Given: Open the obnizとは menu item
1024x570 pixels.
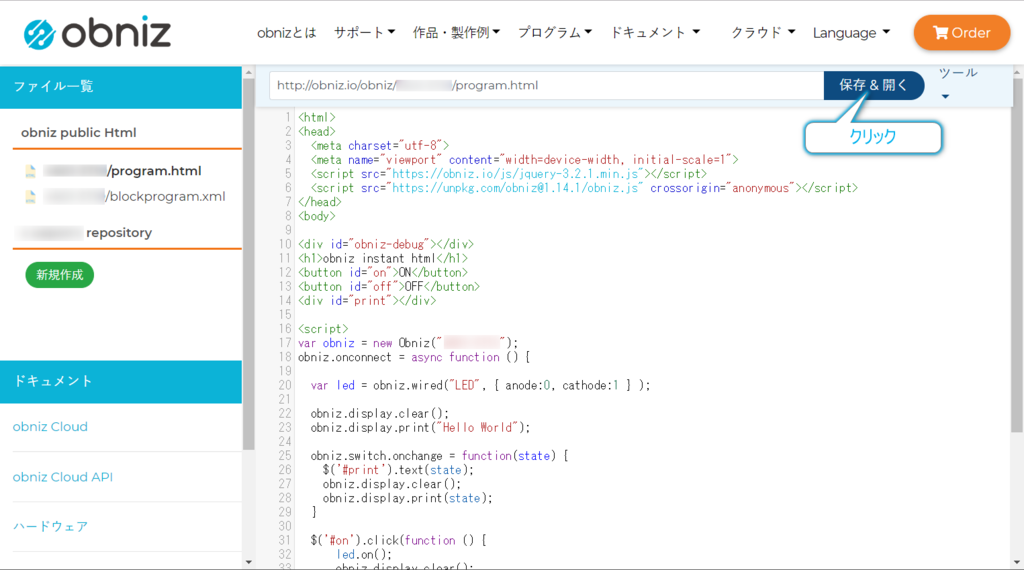Looking at the screenshot, I should [x=286, y=33].
